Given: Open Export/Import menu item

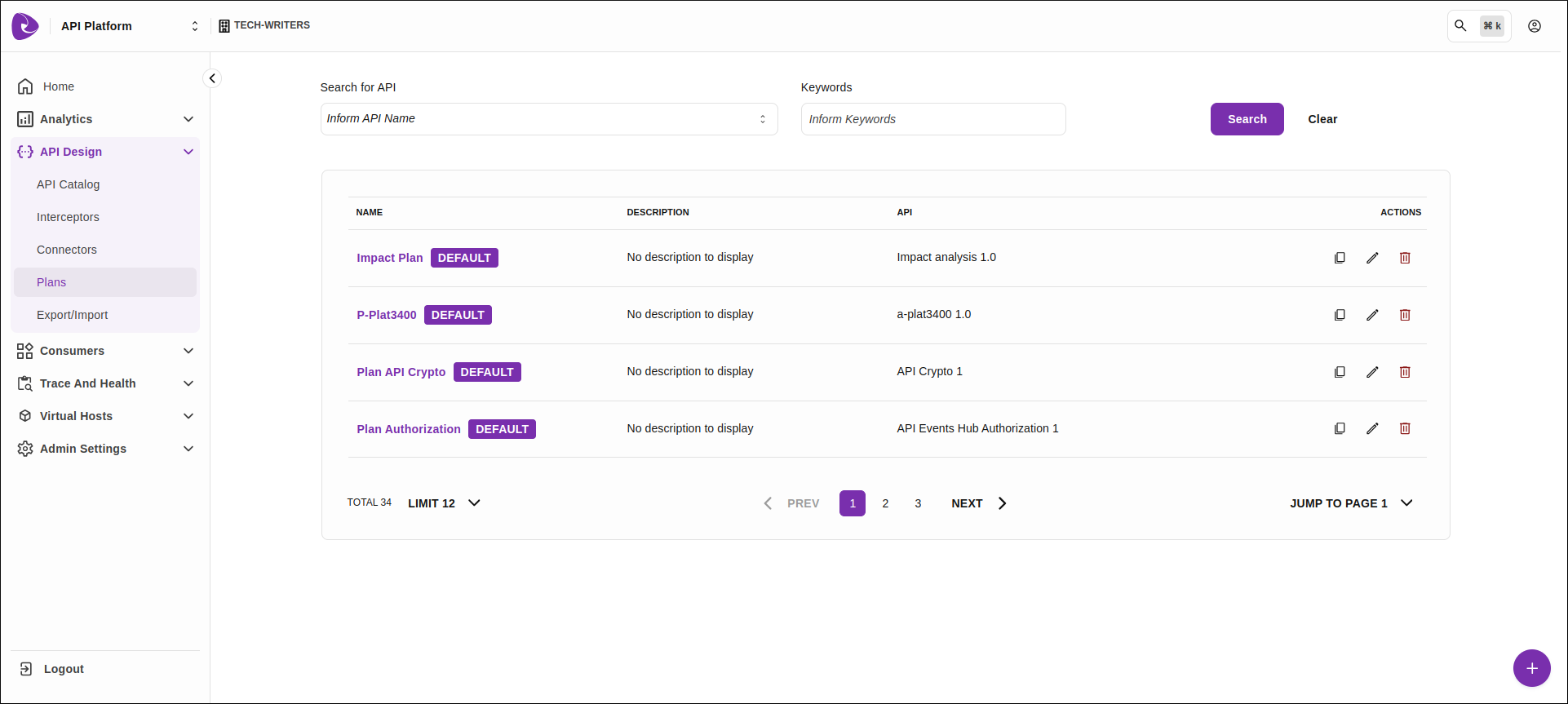Looking at the screenshot, I should [72, 315].
